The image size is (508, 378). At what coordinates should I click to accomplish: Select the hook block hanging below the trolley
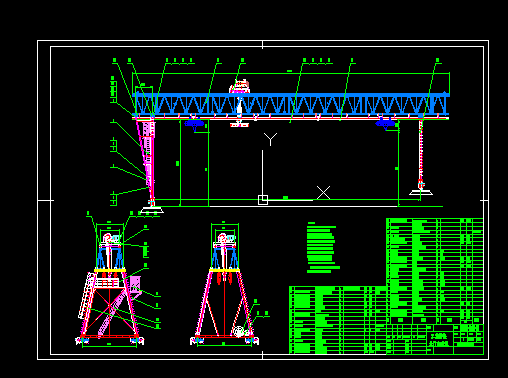239,124
